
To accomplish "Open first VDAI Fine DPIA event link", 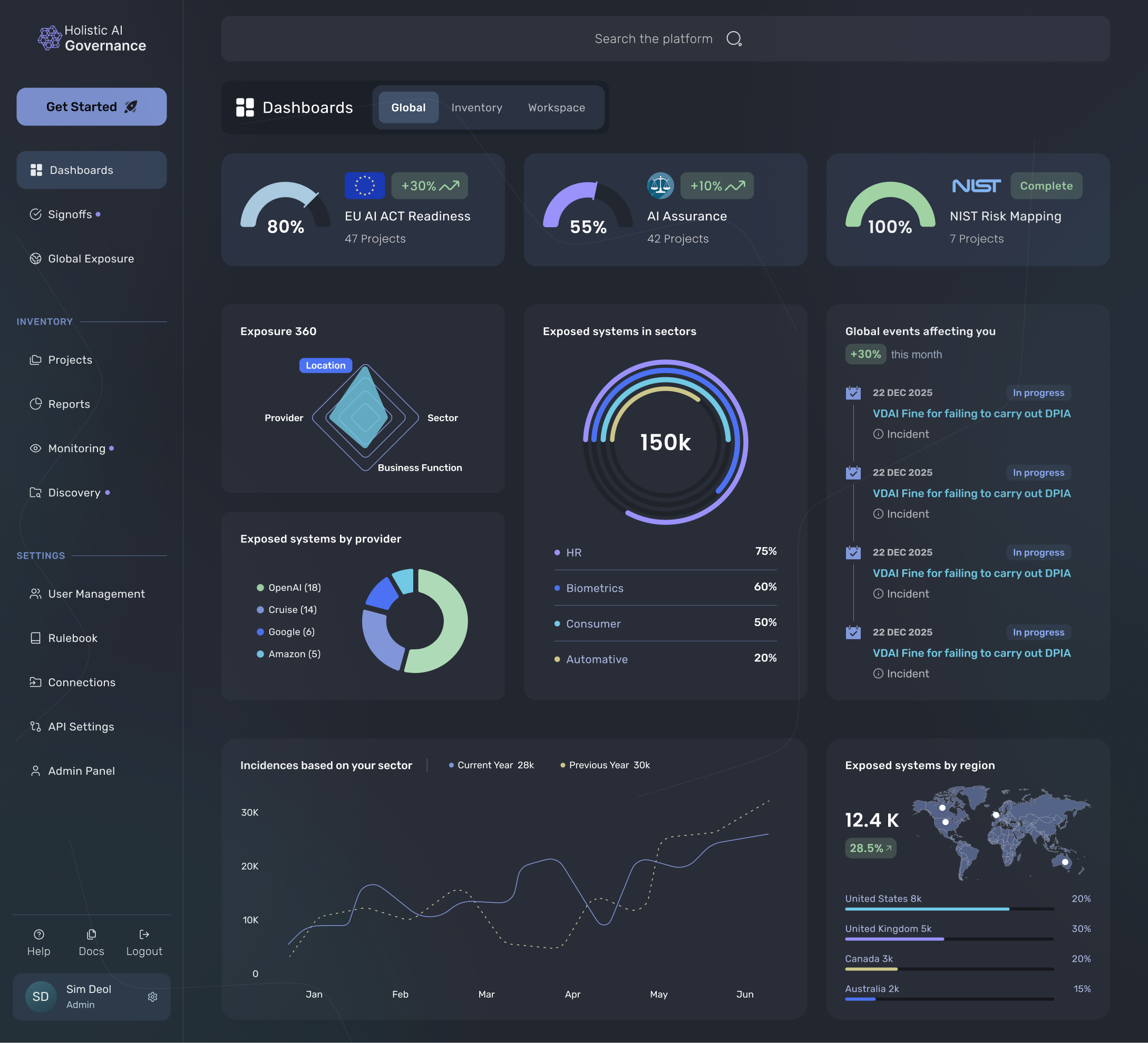I will click(971, 413).
